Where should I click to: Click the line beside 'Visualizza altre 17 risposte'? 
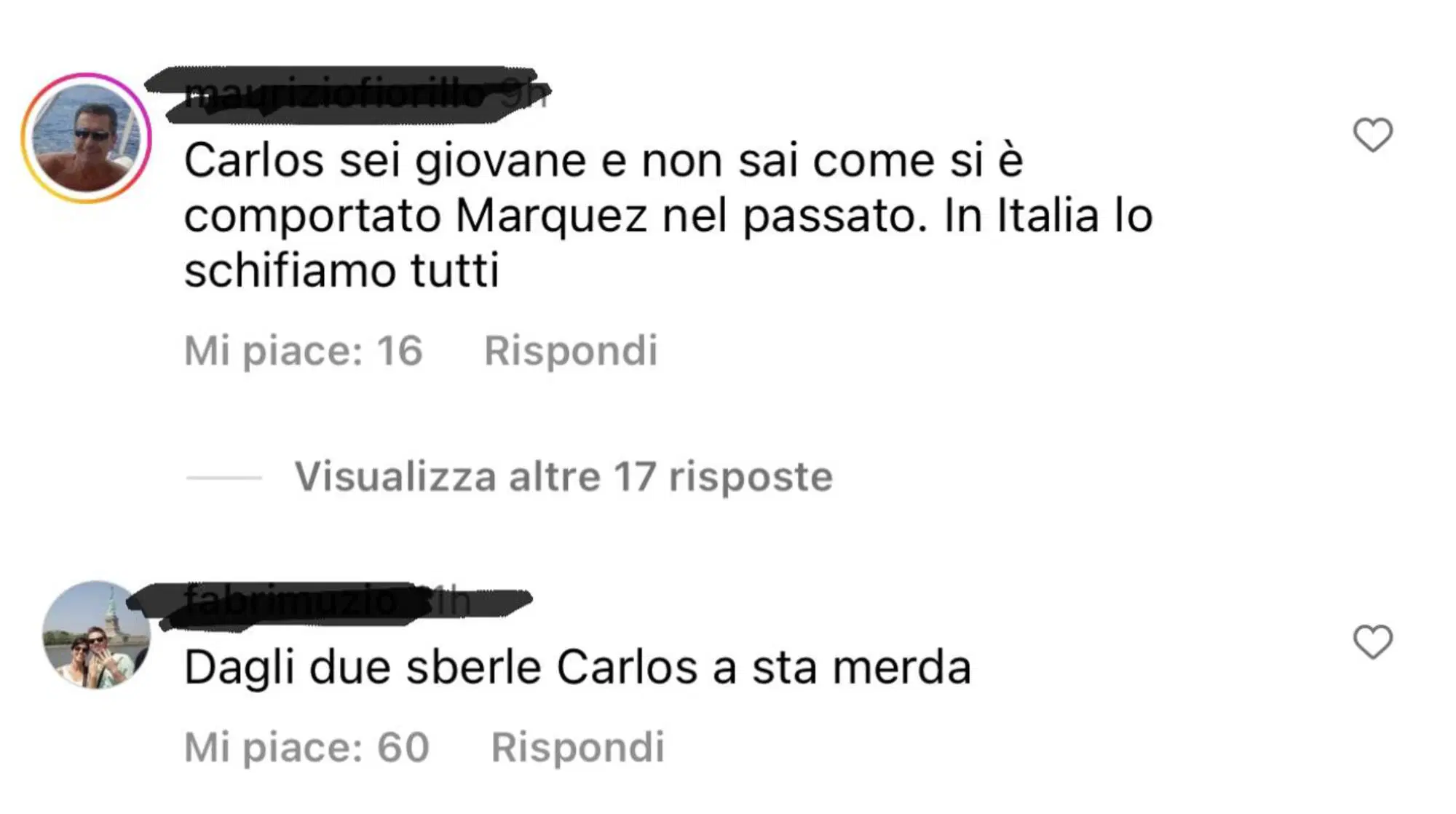pos(223,478)
